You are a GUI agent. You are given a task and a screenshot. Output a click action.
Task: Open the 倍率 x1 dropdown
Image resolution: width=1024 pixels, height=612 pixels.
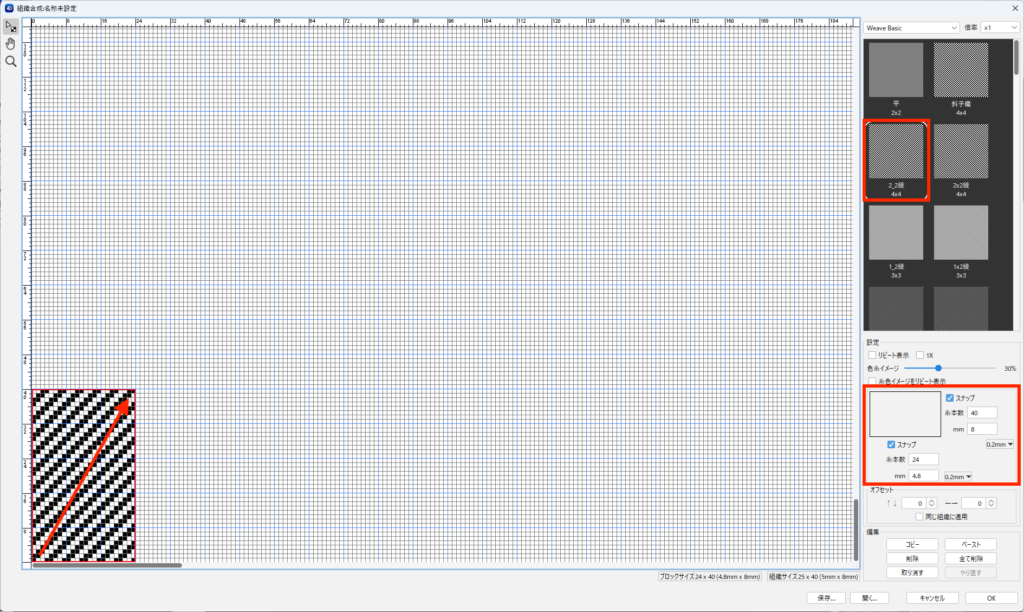pos(1000,28)
